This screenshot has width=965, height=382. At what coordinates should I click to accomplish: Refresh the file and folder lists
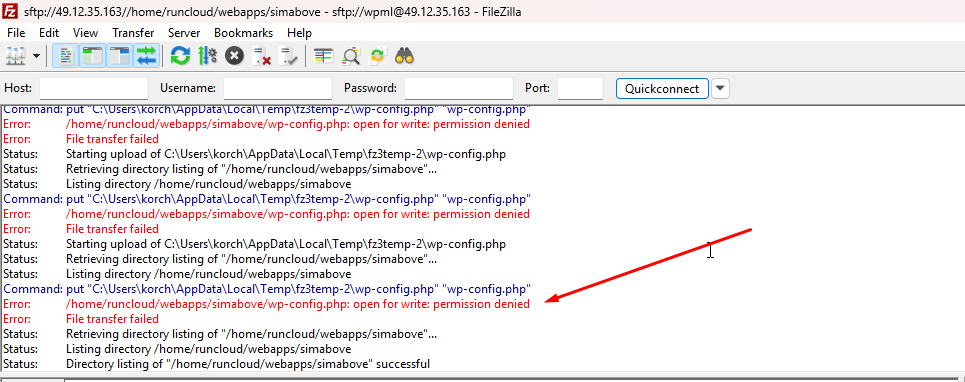tap(180, 57)
